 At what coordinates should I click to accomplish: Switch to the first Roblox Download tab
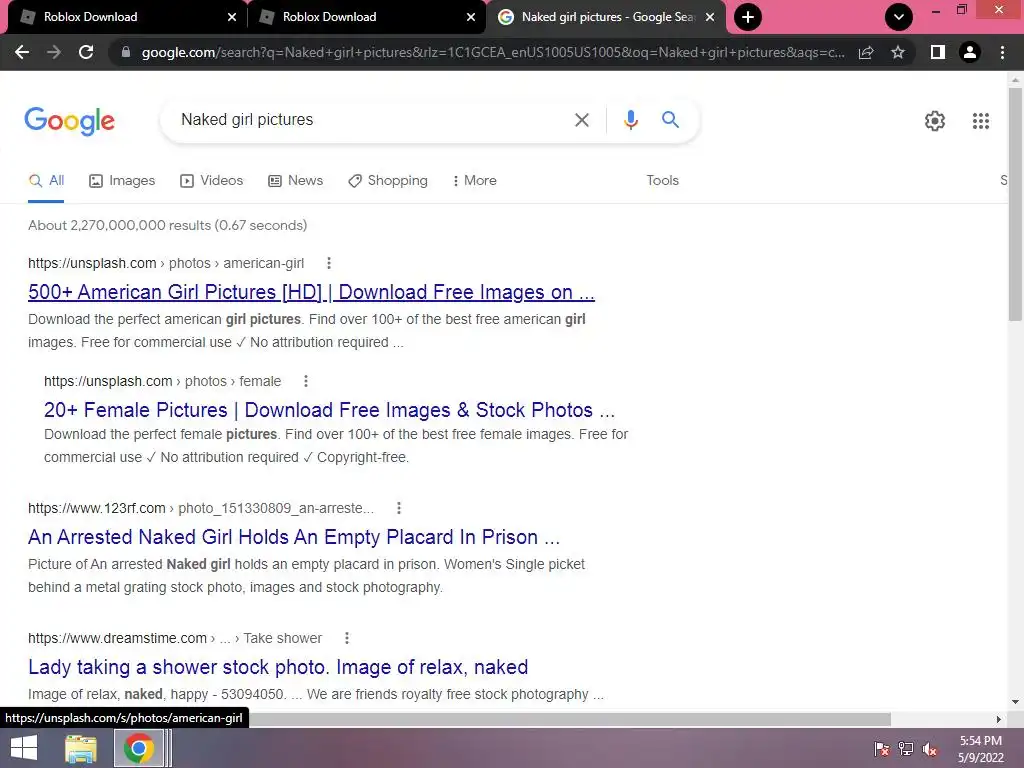[x=124, y=17]
